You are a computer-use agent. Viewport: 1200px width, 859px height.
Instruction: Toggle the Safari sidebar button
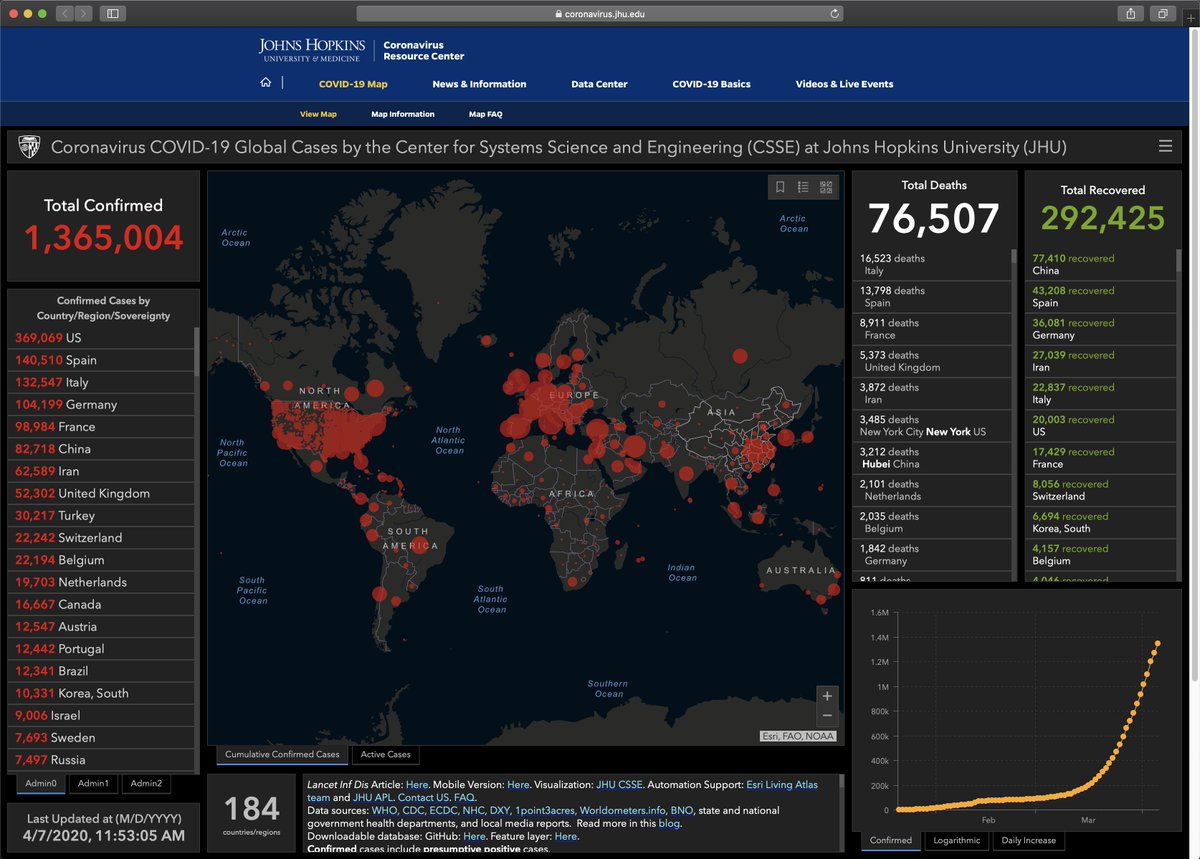pyautogui.click(x=111, y=14)
